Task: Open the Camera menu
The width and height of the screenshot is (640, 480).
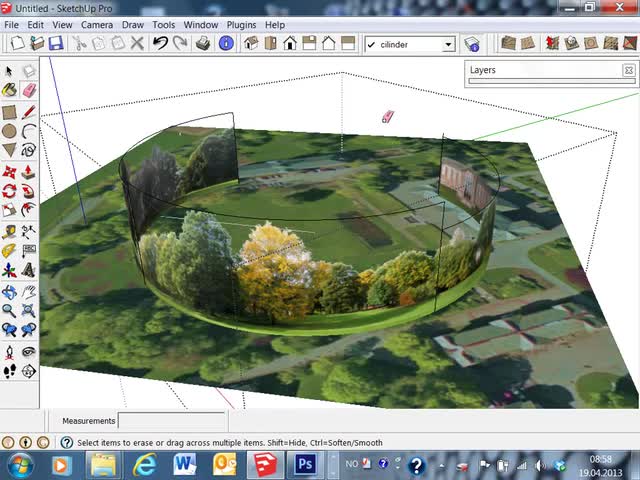Action: pos(97,24)
